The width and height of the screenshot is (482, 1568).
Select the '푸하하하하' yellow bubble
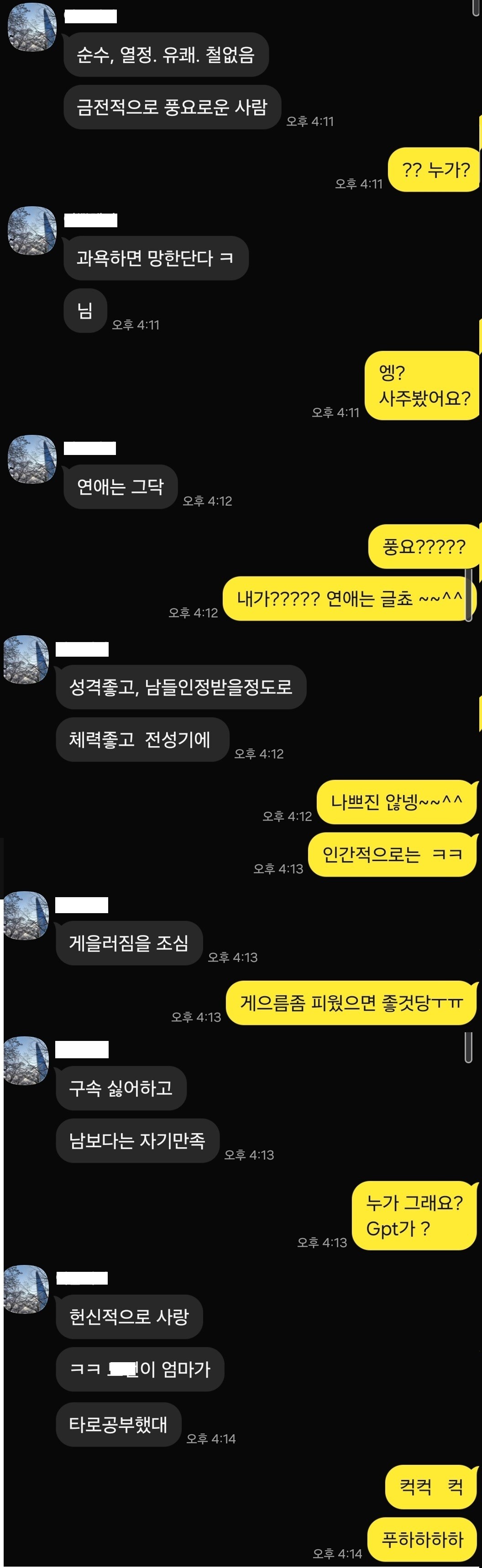(422, 1539)
